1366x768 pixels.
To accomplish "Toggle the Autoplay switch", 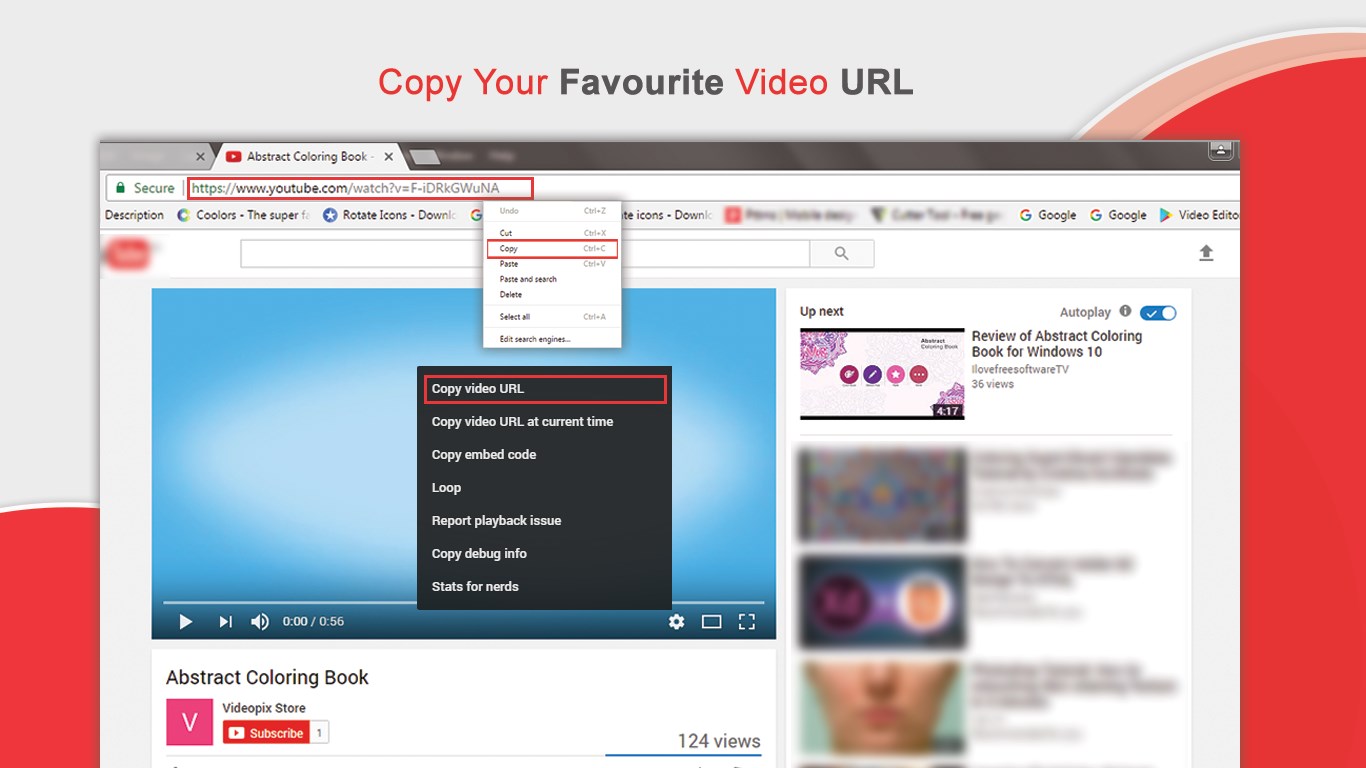I will [1158, 313].
